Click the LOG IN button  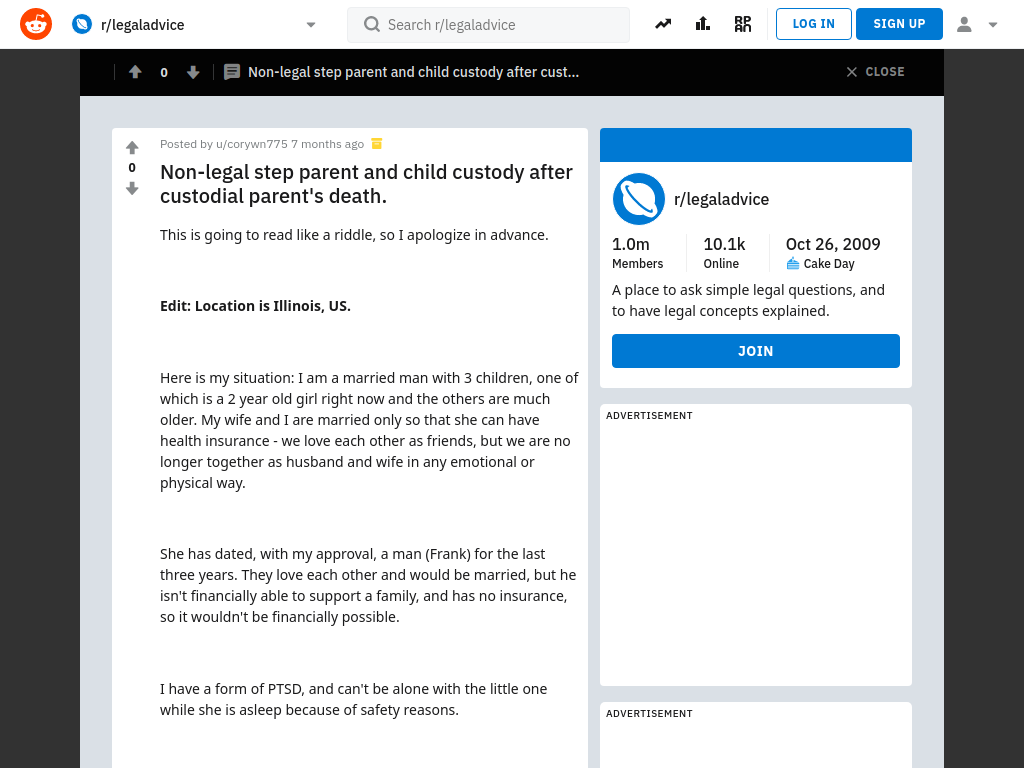tap(814, 24)
